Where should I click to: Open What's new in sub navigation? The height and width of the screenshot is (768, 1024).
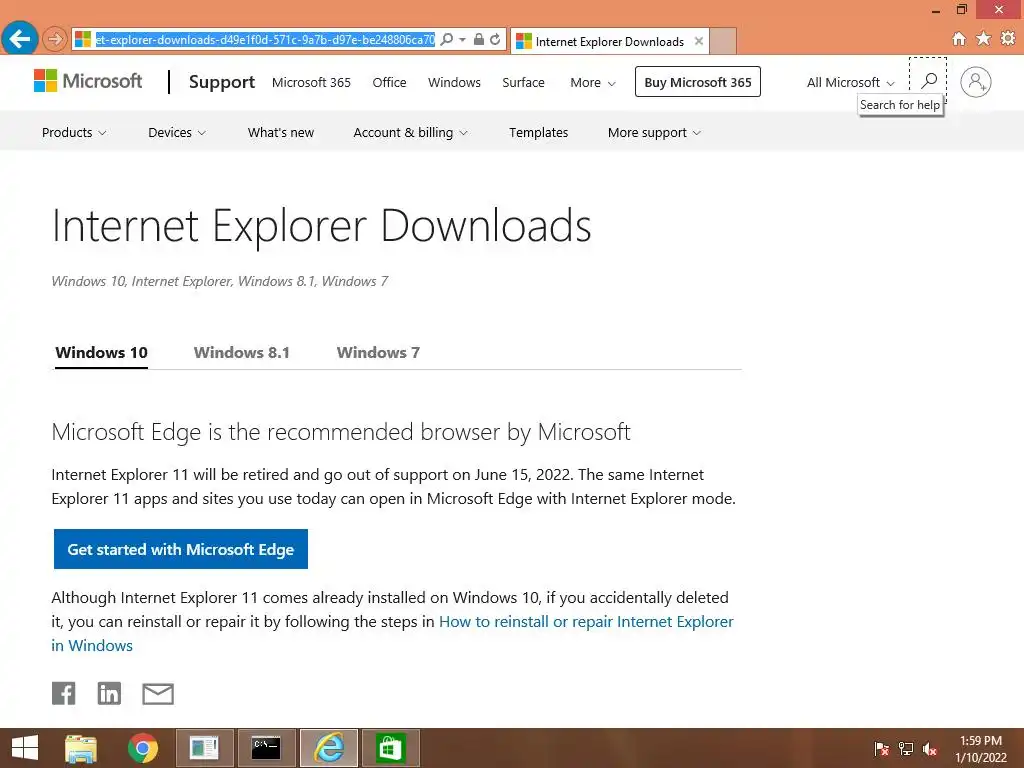pyautogui.click(x=281, y=133)
